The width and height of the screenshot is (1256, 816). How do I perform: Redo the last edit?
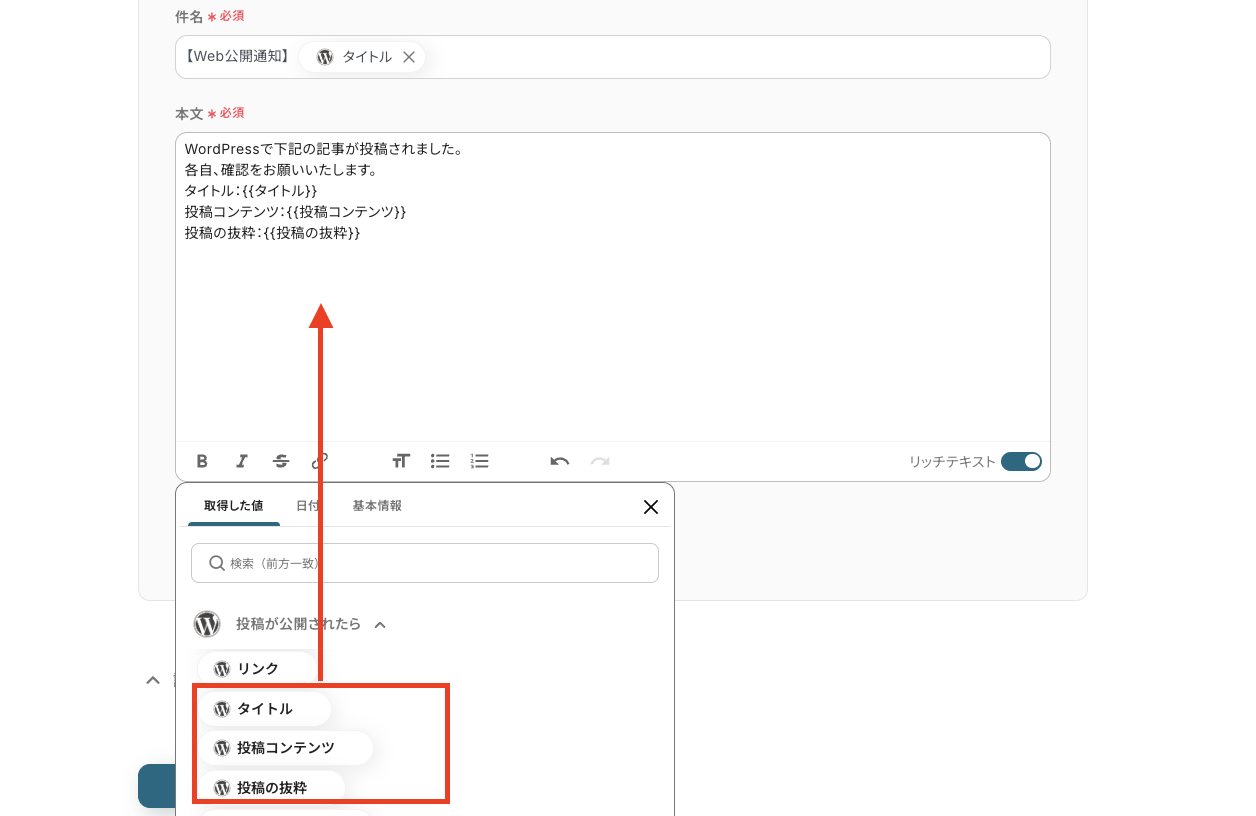(600, 461)
